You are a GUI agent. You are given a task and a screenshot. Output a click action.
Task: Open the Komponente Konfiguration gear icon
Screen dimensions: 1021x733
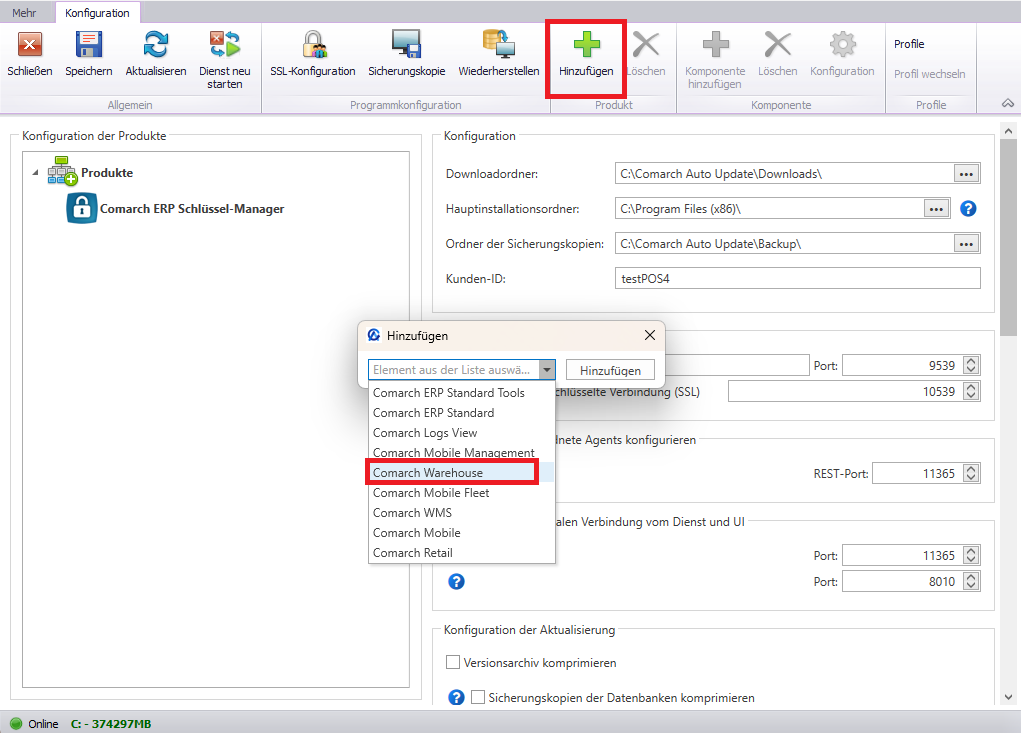843,44
